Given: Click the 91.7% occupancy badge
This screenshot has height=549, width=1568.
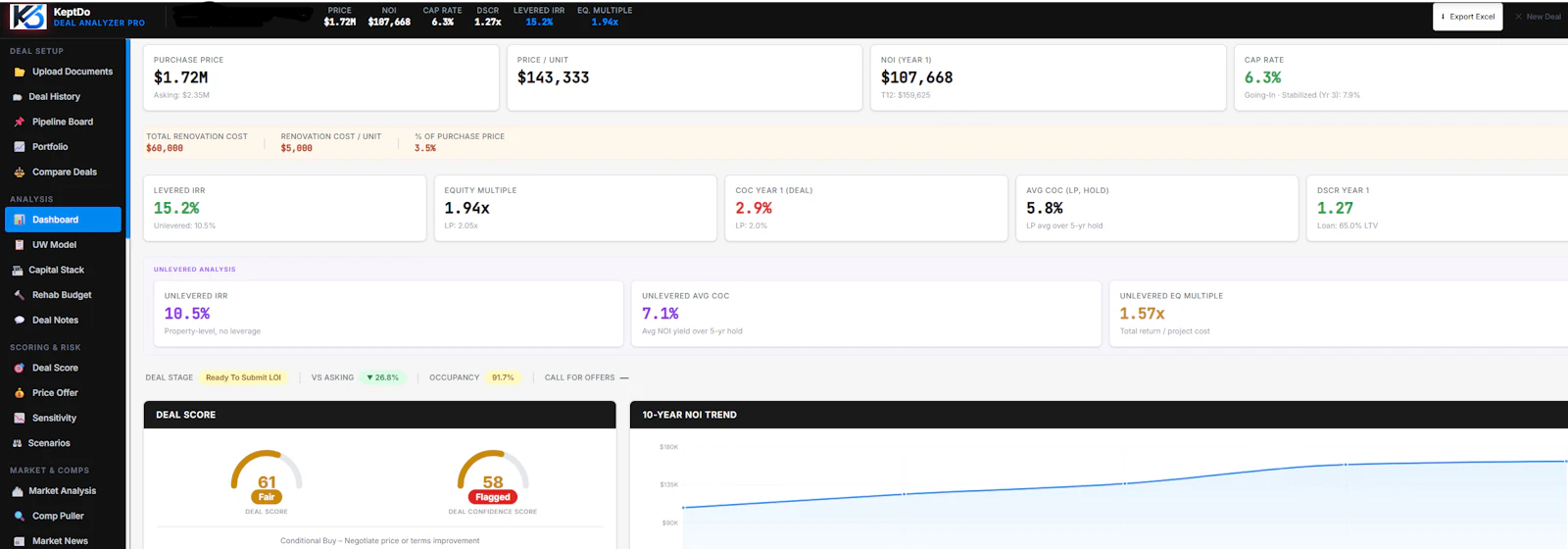Looking at the screenshot, I should pyautogui.click(x=503, y=377).
